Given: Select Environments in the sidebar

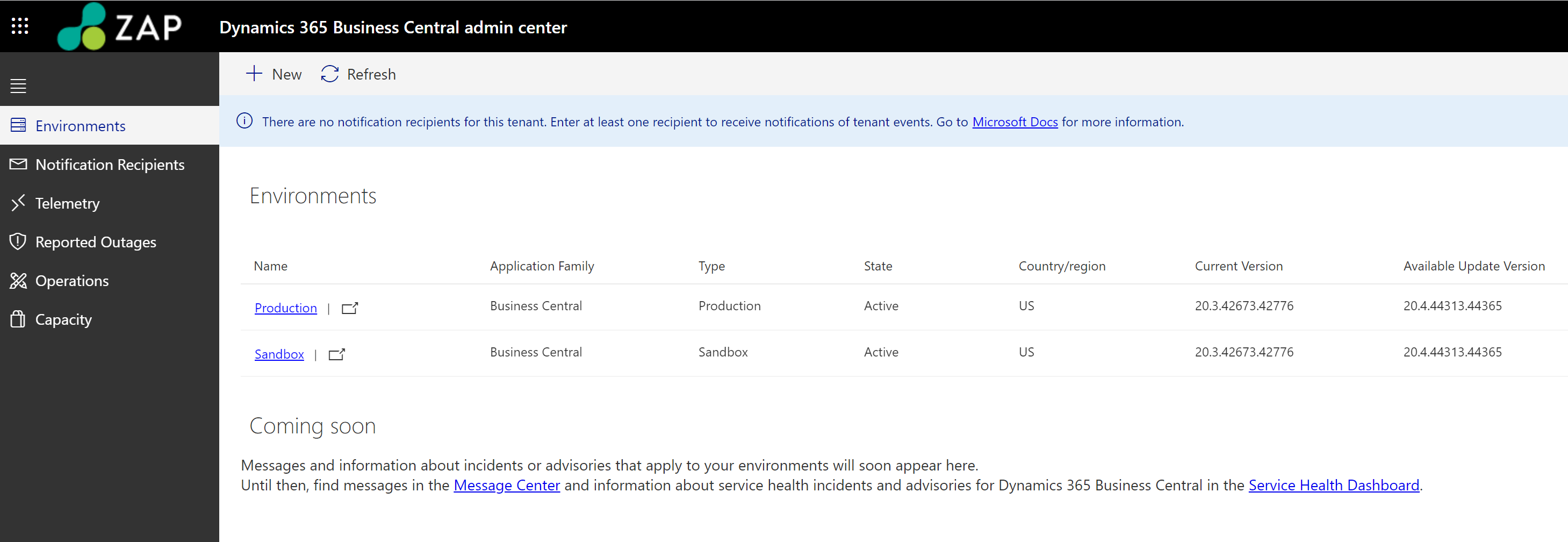Looking at the screenshot, I should point(110,125).
